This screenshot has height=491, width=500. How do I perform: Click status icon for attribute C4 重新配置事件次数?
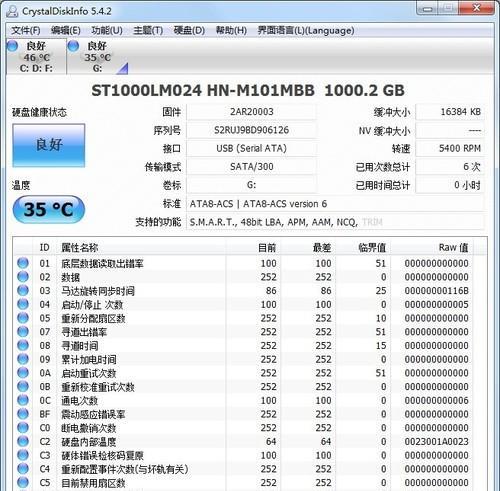(23, 468)
